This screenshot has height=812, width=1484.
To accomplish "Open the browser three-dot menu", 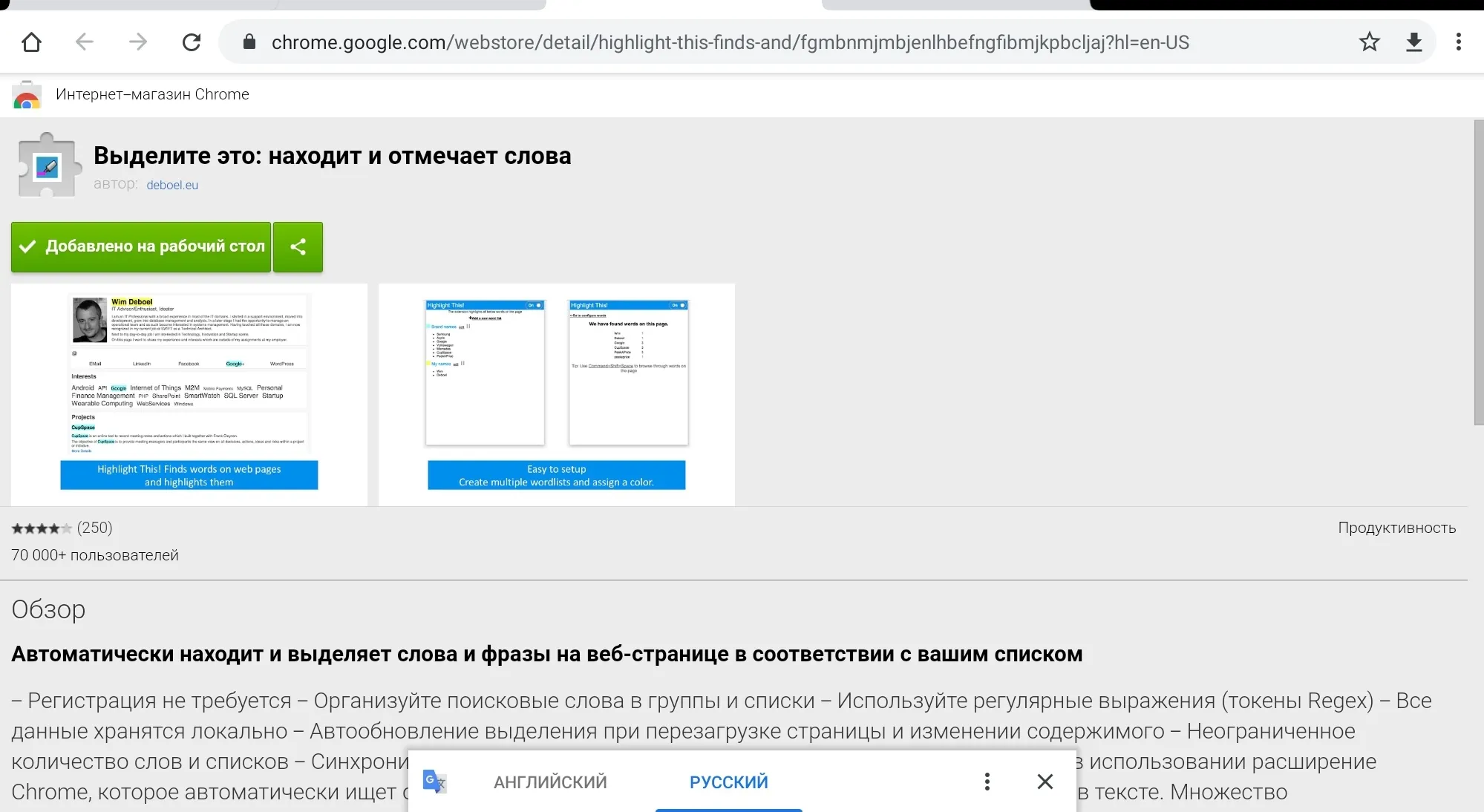I will [1459, 42].
